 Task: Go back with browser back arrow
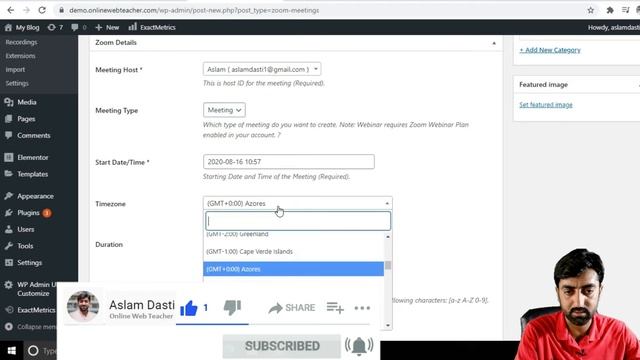point(11,10)
